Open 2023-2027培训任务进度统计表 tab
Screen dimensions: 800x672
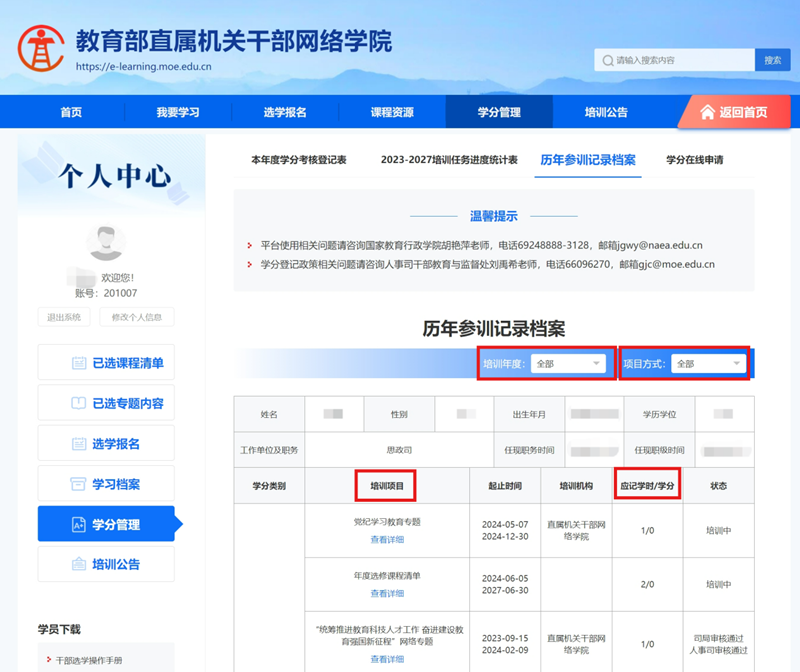point(449,160)
